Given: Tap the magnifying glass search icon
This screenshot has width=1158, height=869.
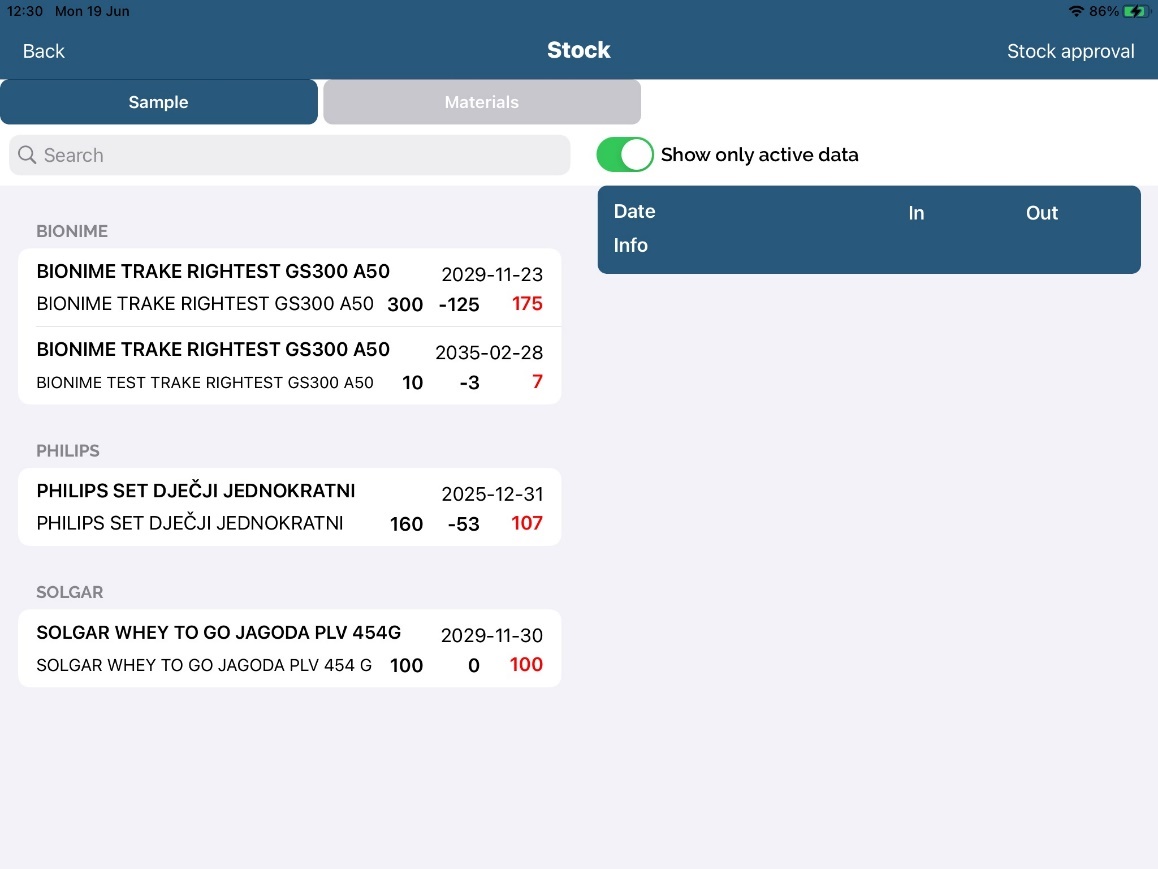Looking at the screenshot, I should 27,155.
